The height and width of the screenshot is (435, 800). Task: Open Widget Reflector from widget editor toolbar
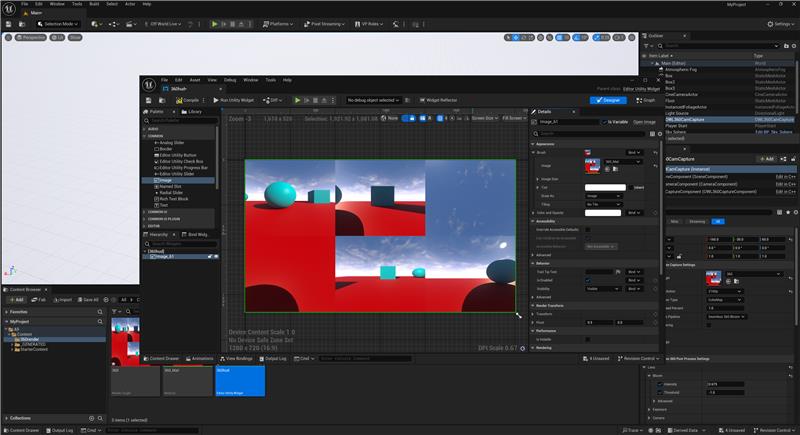pyautogui.click(x=438, y=100)
